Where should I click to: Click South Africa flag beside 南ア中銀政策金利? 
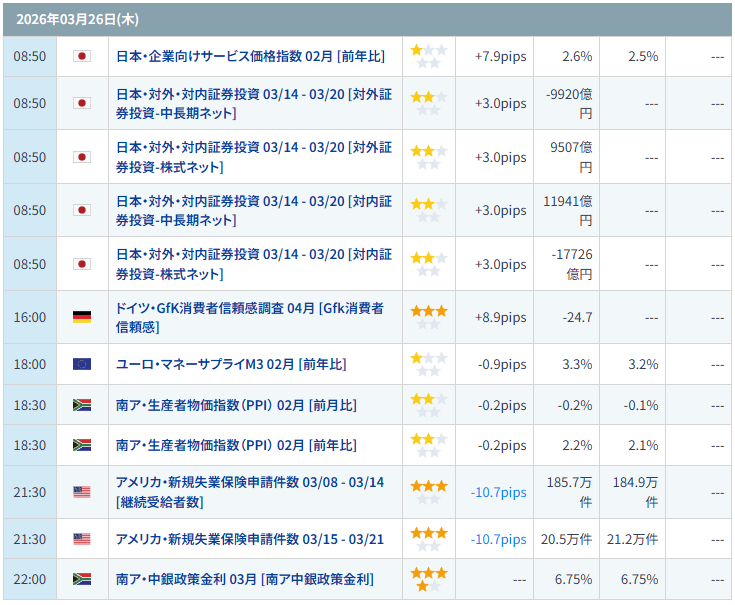tap(82, 579)
